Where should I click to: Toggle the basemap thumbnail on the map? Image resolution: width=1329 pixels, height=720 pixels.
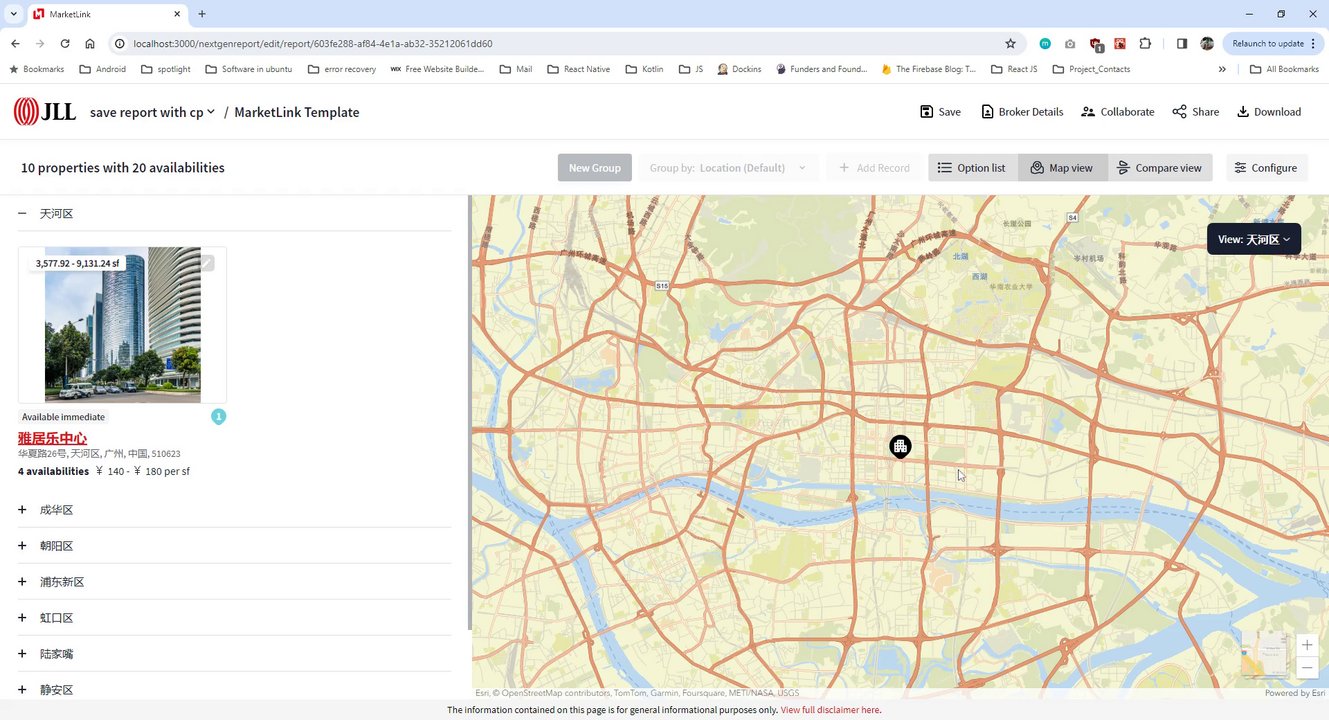(1264, 655)
